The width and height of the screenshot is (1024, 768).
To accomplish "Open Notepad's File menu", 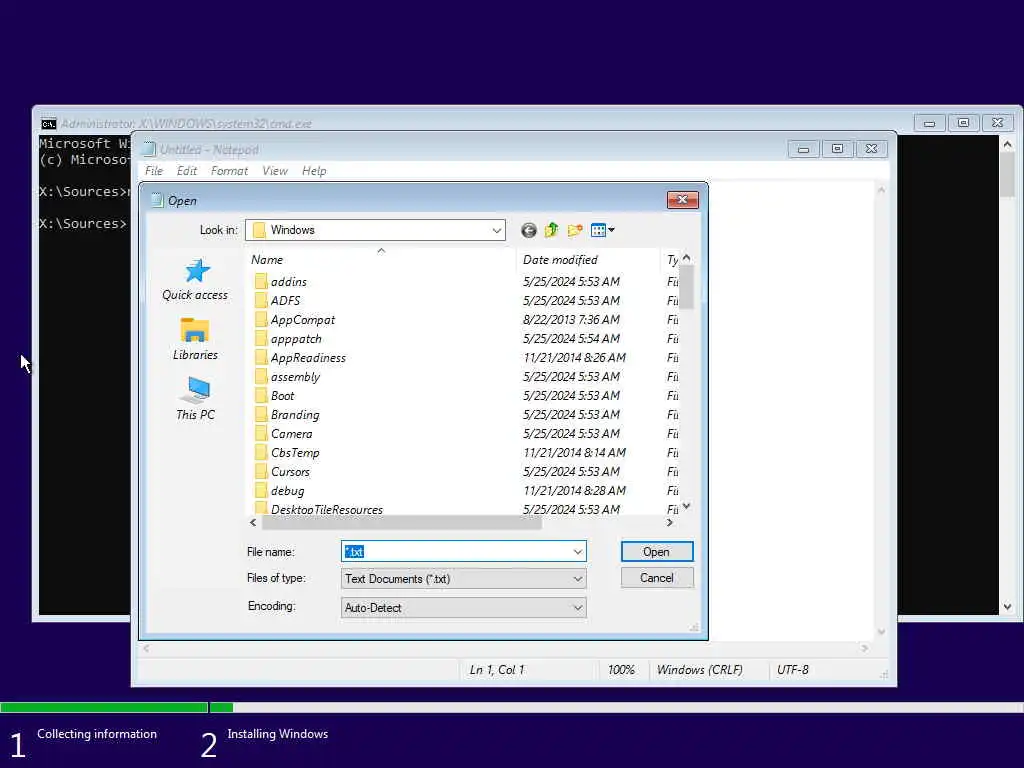I will point(154,170).
